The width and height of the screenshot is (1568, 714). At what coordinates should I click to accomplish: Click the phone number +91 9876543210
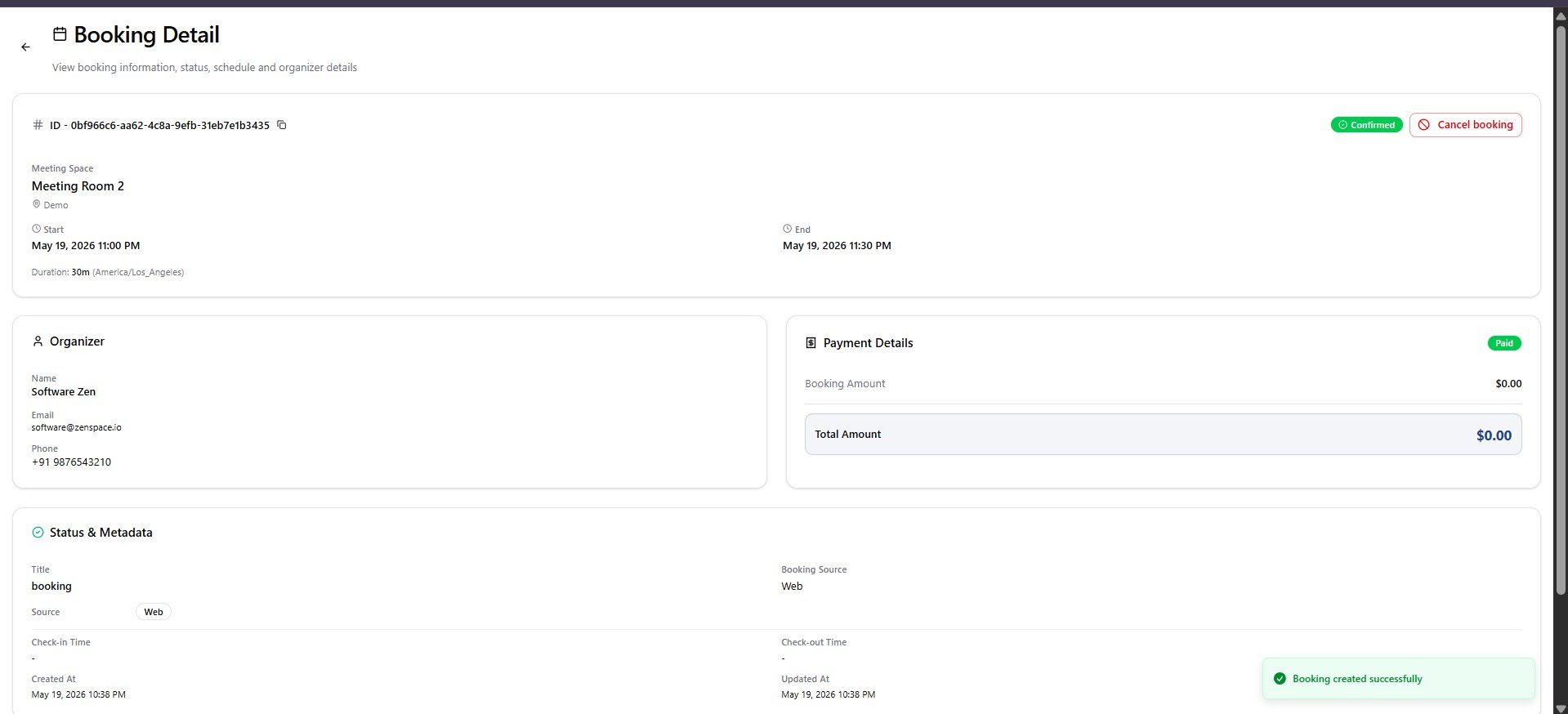pyautogui.click(x=71, y=462)
